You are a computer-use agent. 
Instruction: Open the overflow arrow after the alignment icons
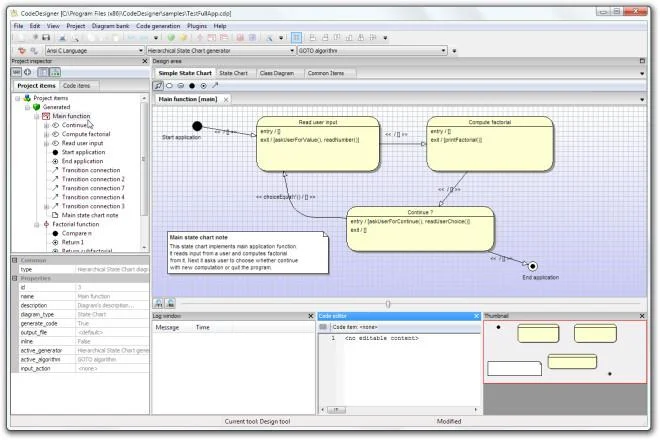(385, 38)
